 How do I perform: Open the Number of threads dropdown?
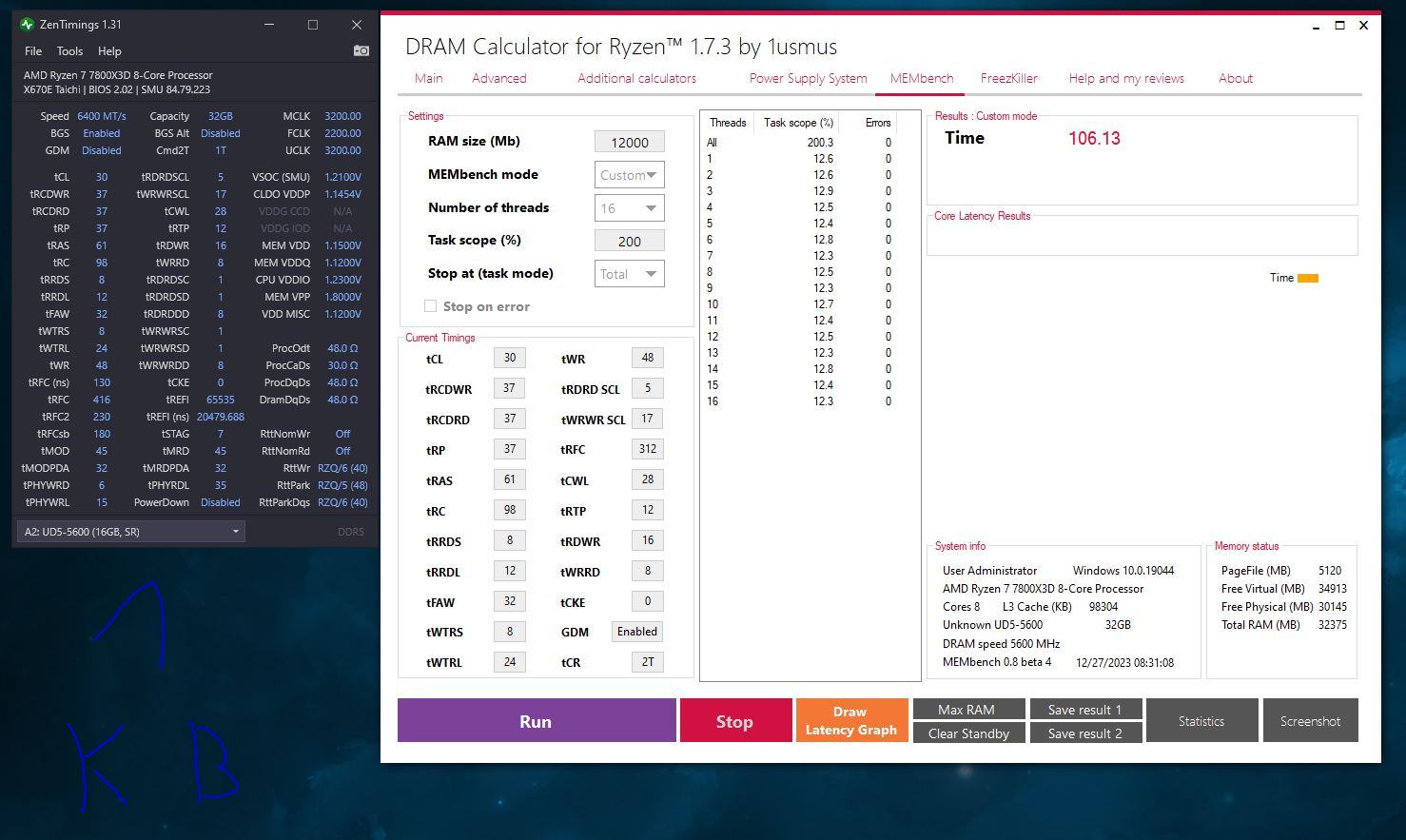coord(629,208)
